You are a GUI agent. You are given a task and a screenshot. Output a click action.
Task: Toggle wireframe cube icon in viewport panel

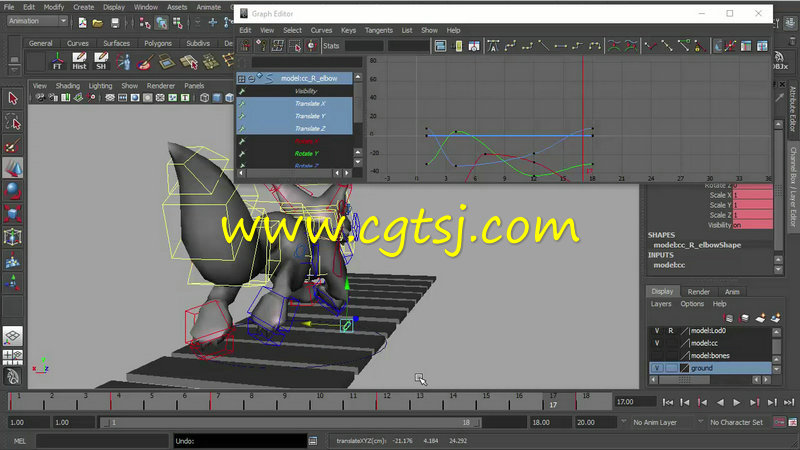click(x=205, y=97)
